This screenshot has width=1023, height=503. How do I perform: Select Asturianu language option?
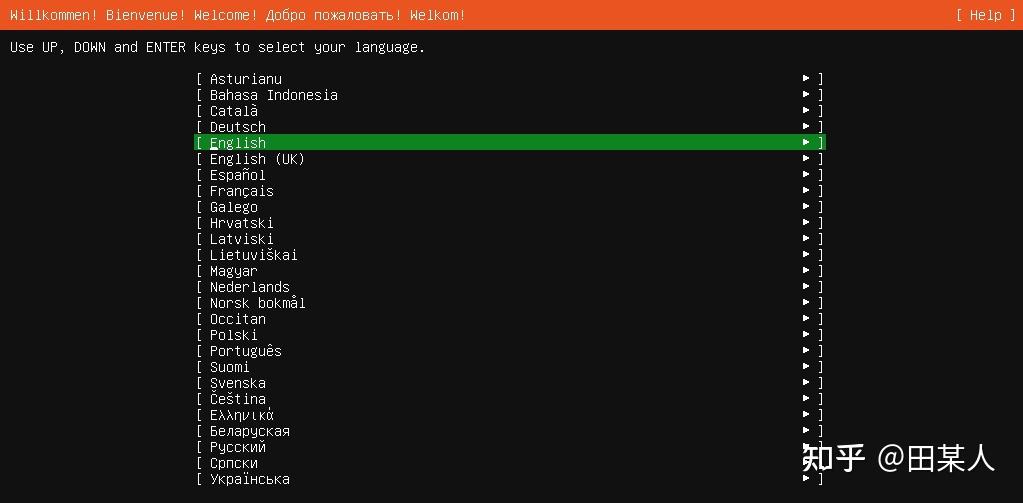point(246,79)
